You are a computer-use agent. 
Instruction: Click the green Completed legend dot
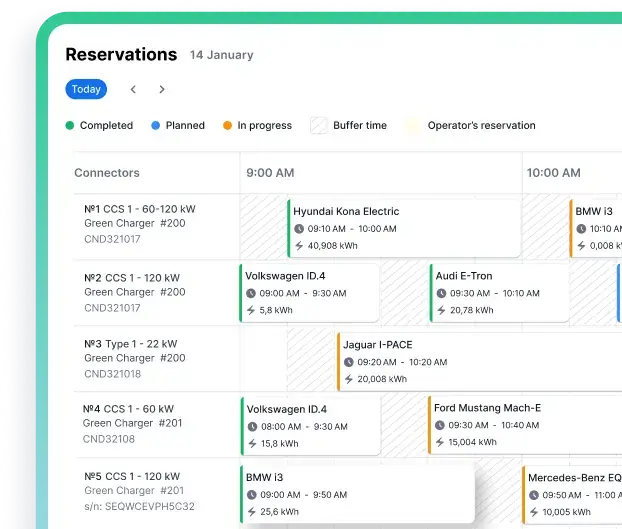[x=70, y=126]
